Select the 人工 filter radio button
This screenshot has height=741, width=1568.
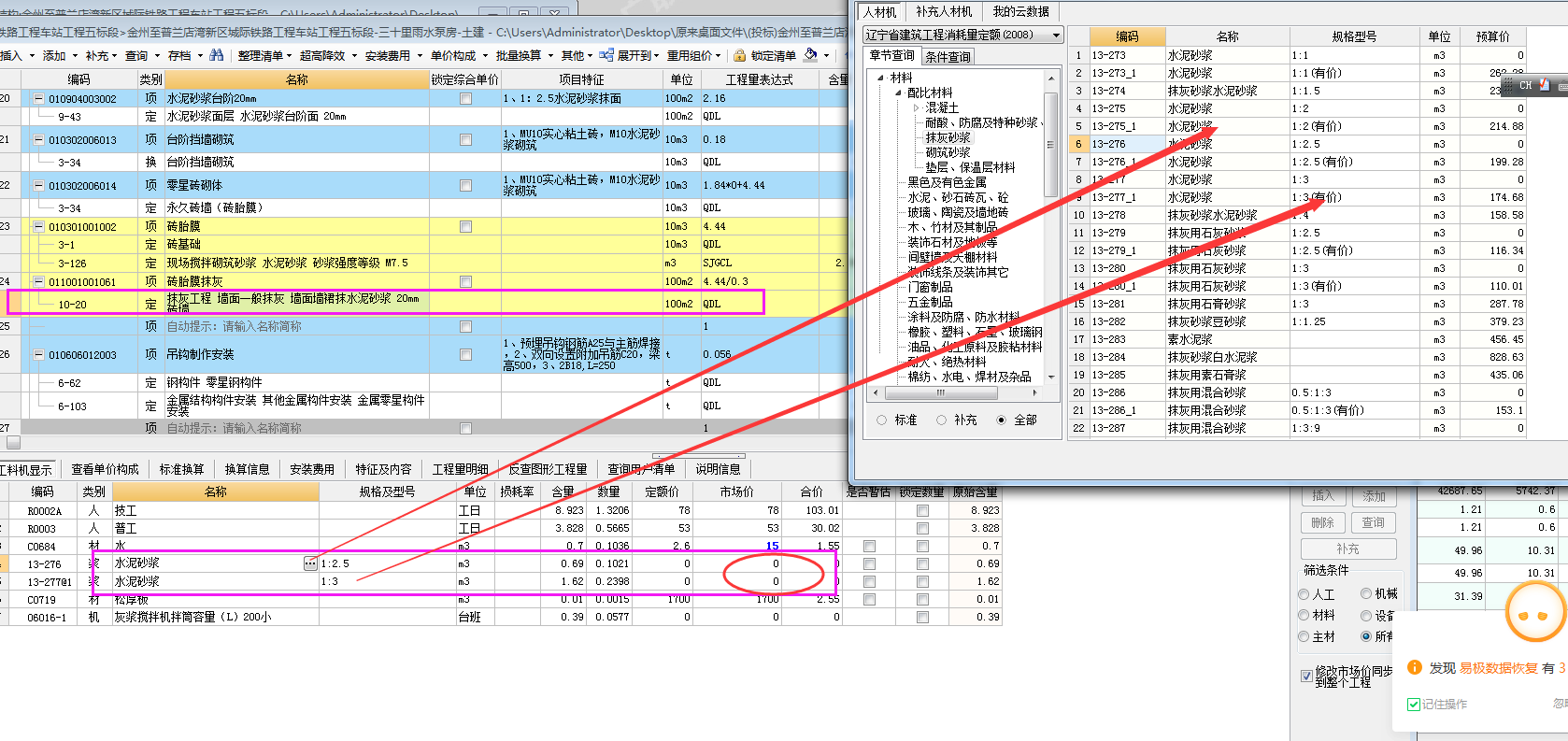tap(1304, 594)
